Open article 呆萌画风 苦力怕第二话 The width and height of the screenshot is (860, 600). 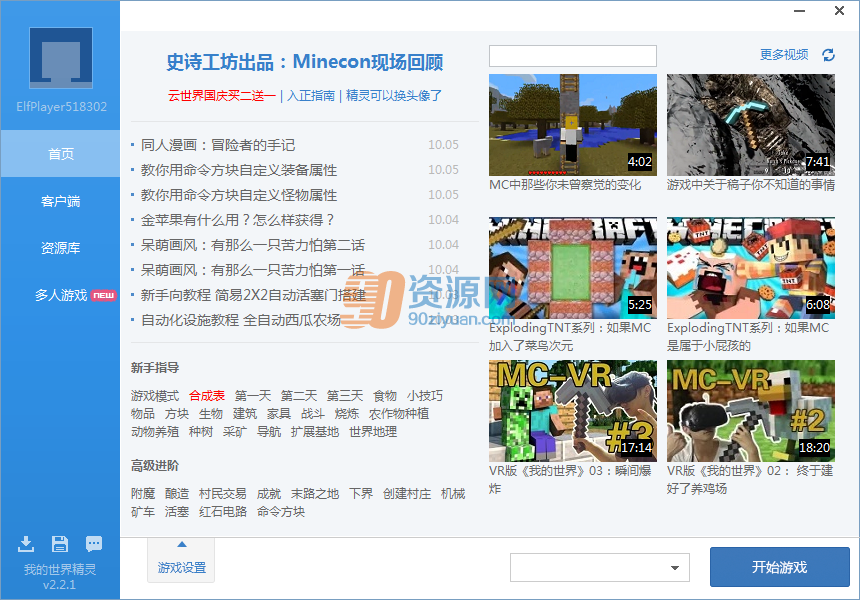click(253, 245)
